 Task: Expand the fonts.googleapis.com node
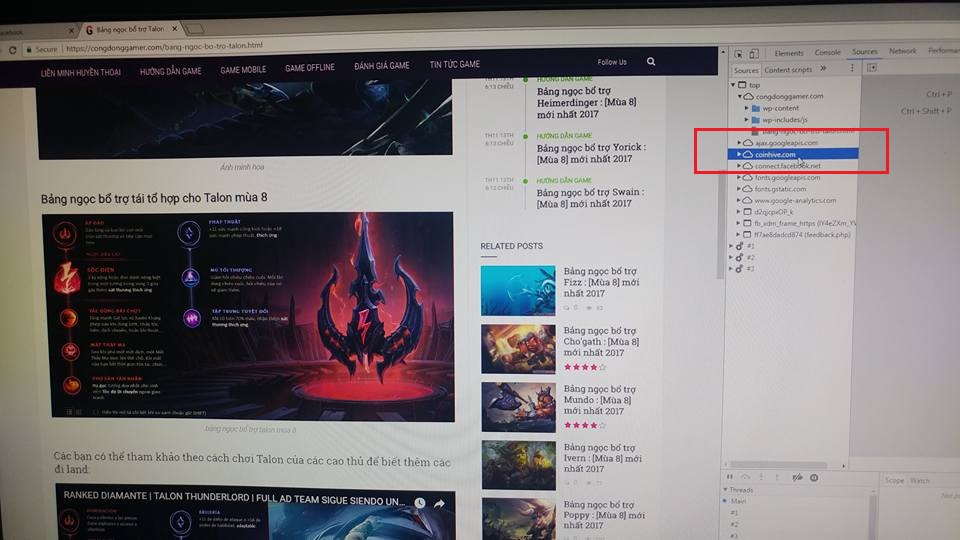pyautogui.click(x=739, y=178)
